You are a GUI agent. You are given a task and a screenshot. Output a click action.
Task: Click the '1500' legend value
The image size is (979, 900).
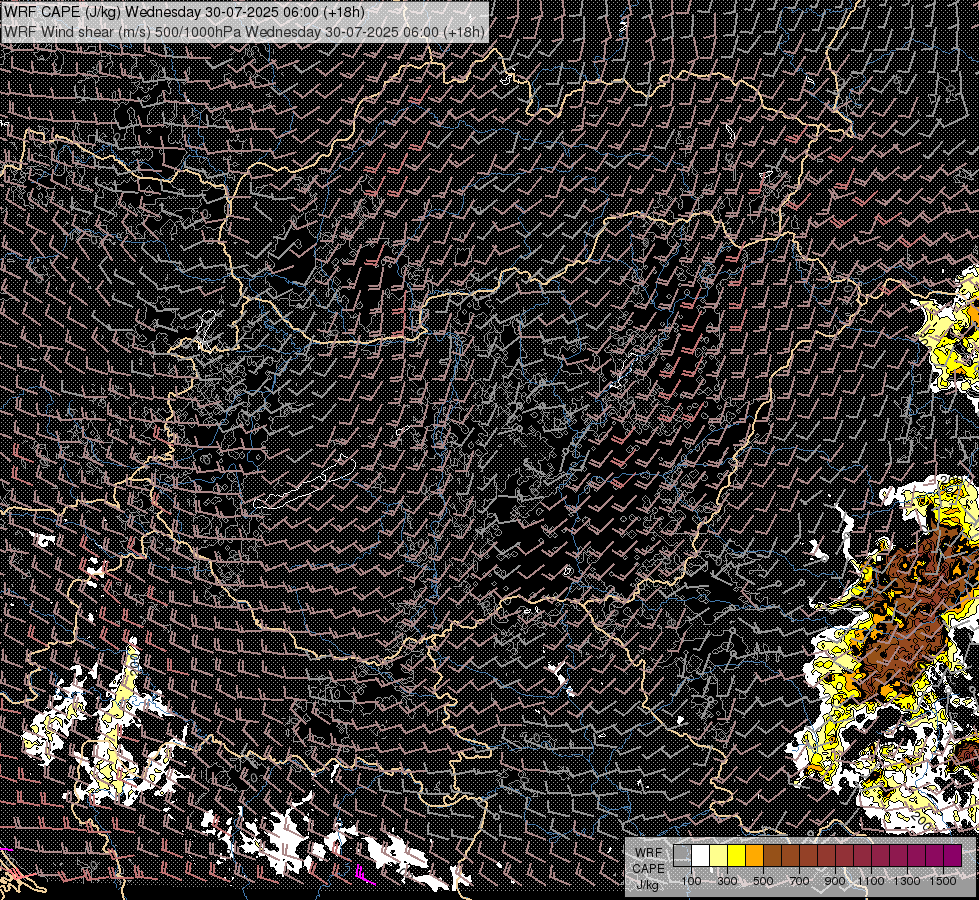click(943, 881)
